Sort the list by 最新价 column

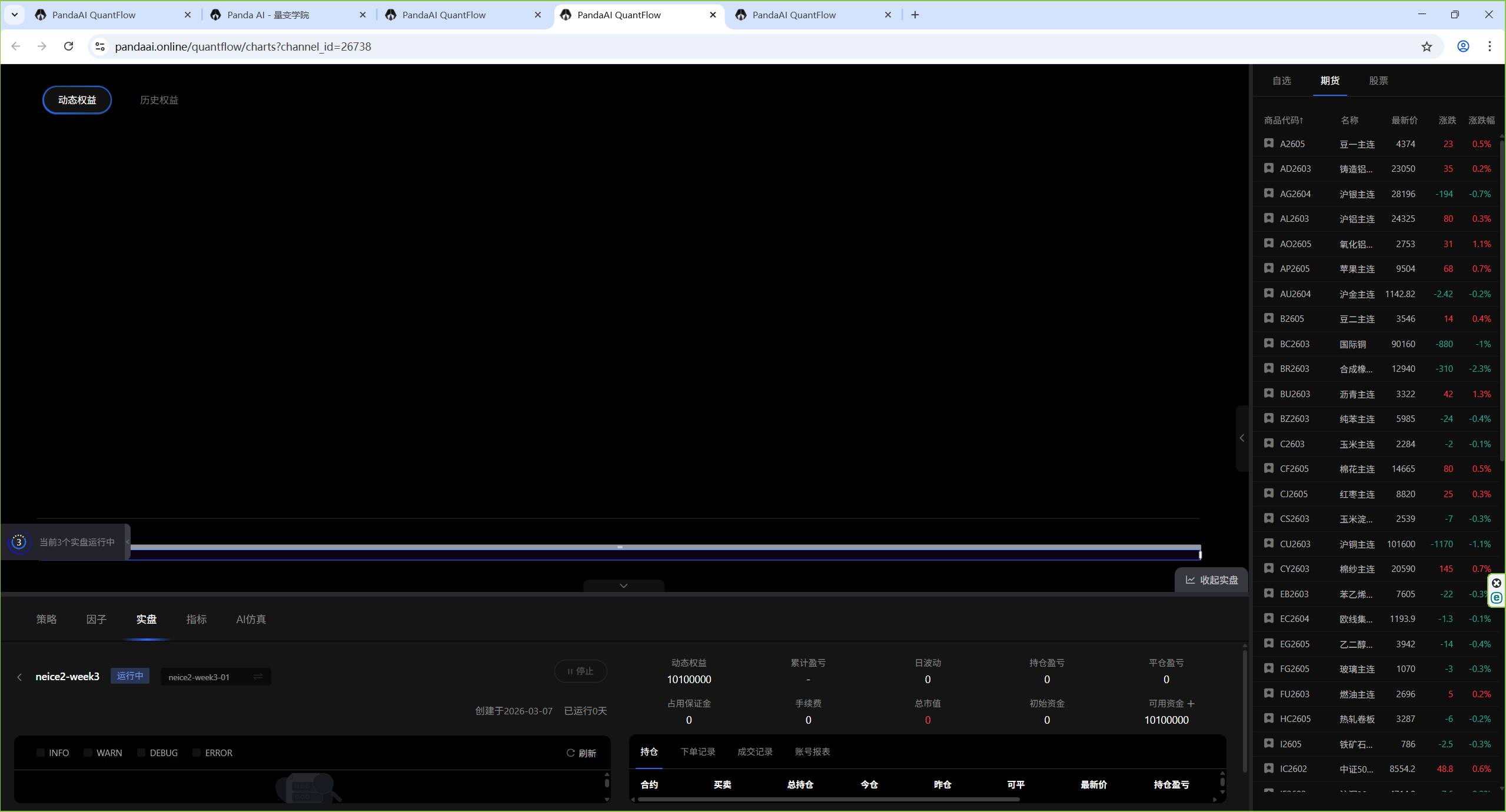tap(1404, 120)
